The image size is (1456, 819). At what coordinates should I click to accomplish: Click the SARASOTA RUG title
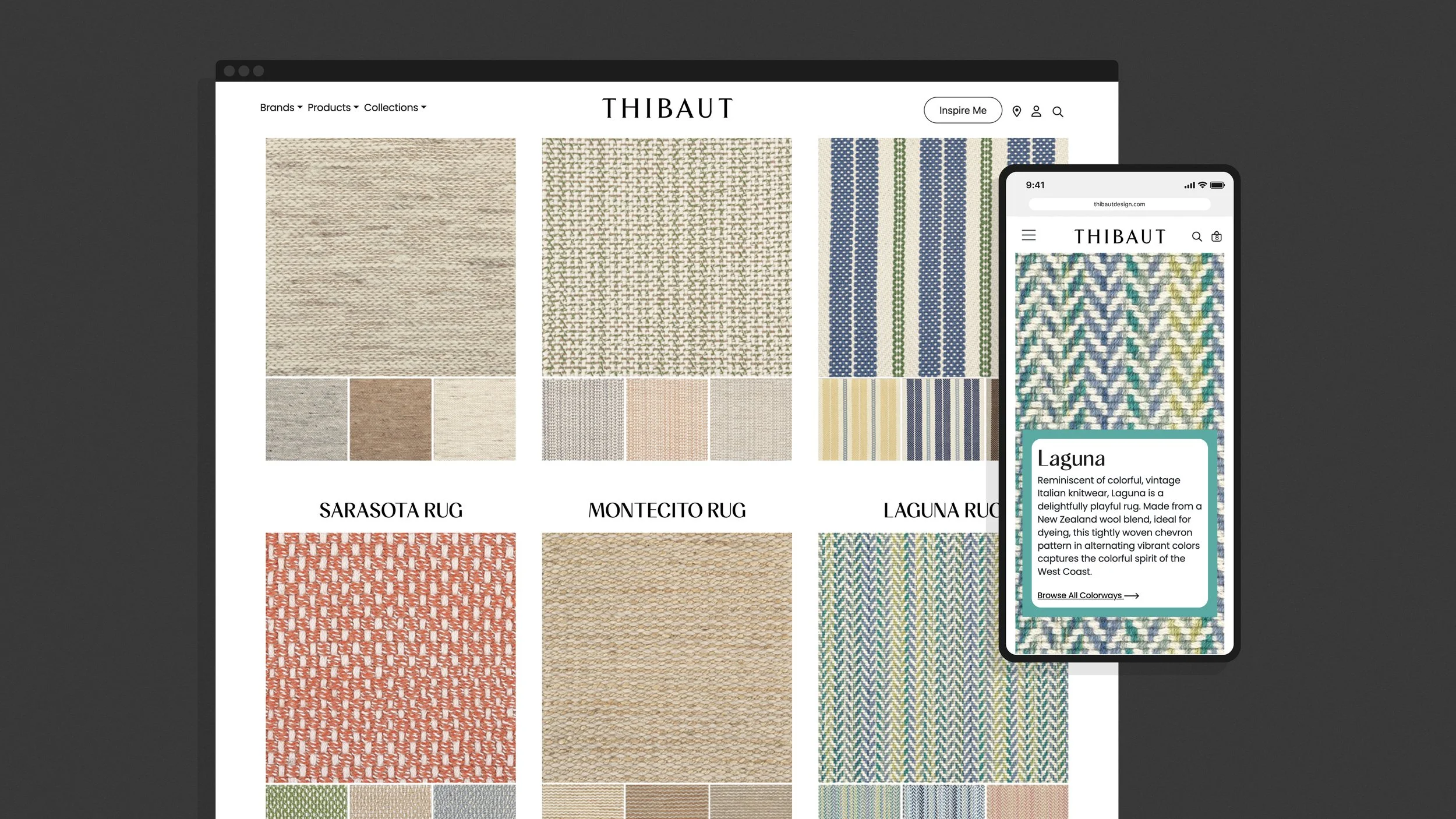(391, 510)
